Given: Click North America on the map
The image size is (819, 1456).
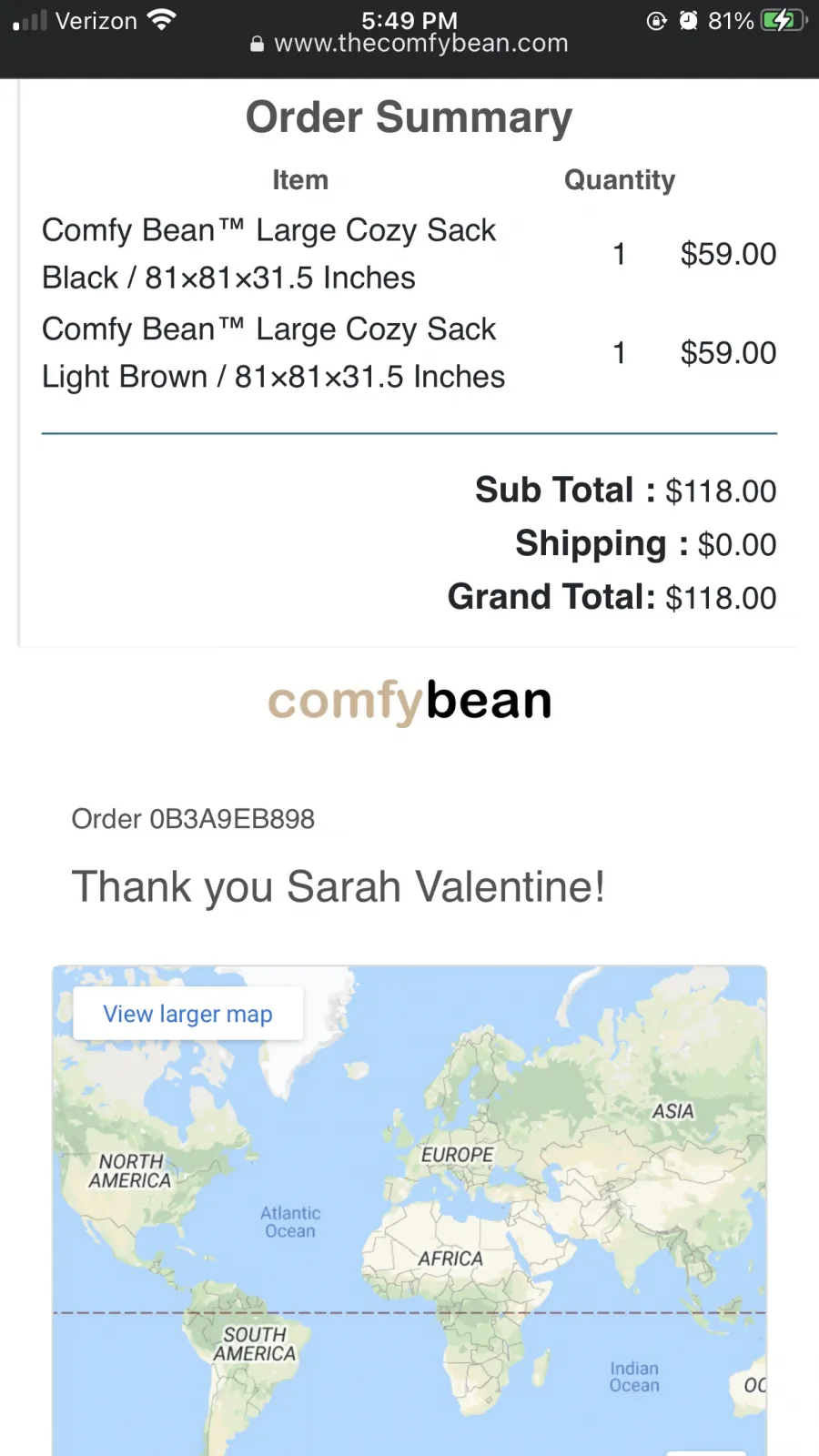Looking at the screenshot, I should pos(130,1171).
